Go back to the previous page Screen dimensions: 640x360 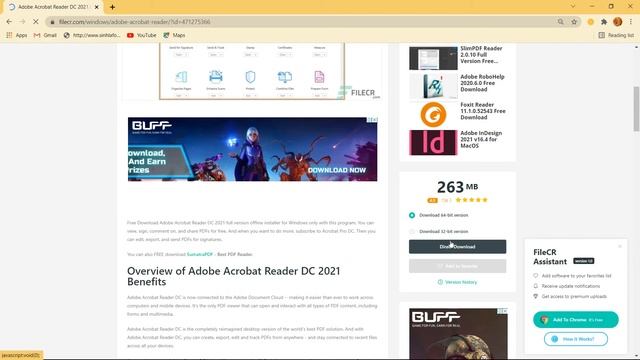coord(9,22)
